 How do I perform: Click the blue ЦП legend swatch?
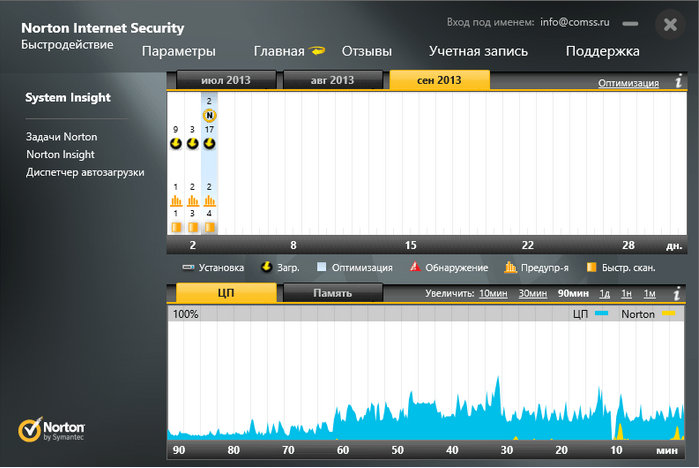(x=601, y=314)
